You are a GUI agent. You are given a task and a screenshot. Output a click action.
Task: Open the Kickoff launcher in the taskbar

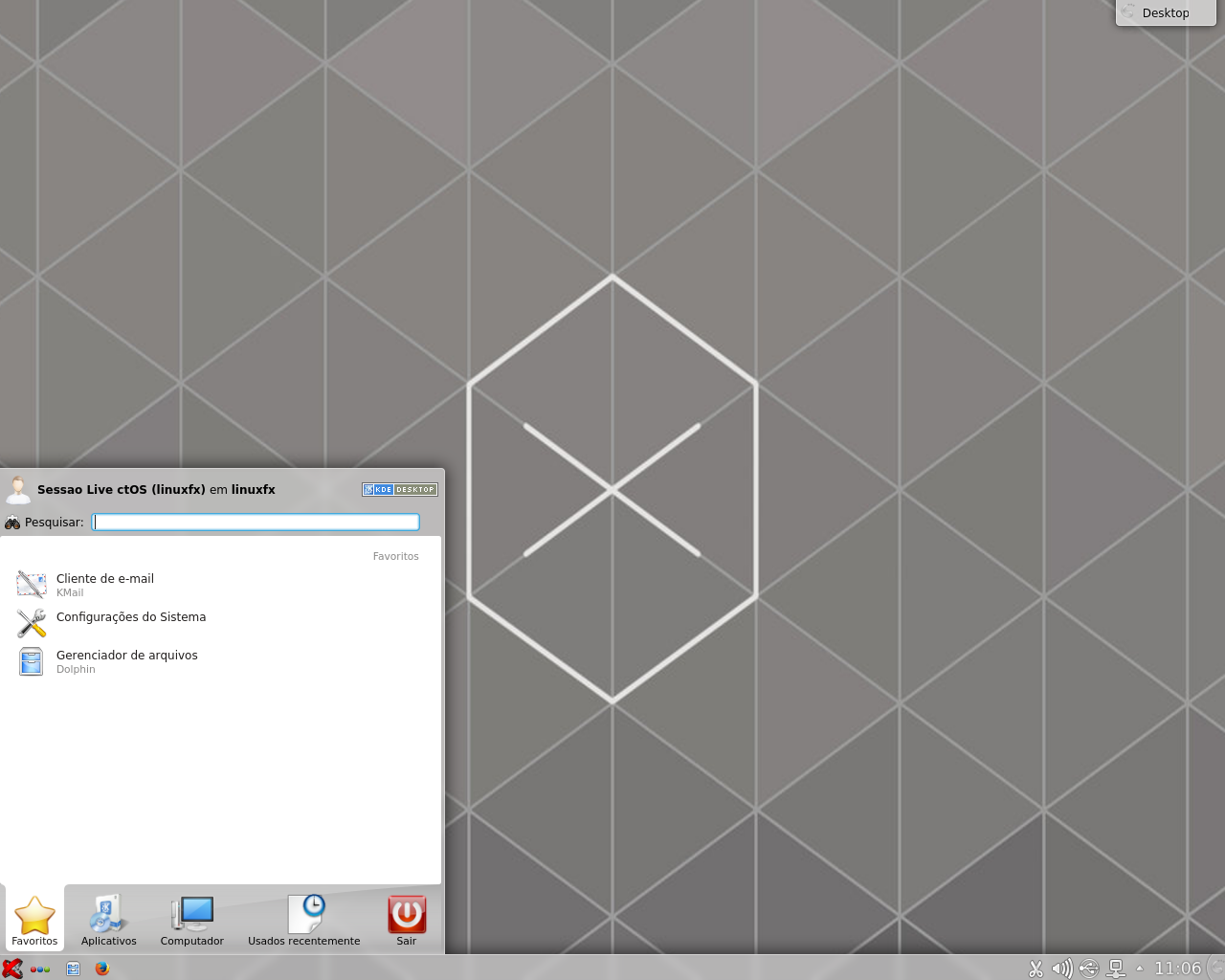(12, 969)
